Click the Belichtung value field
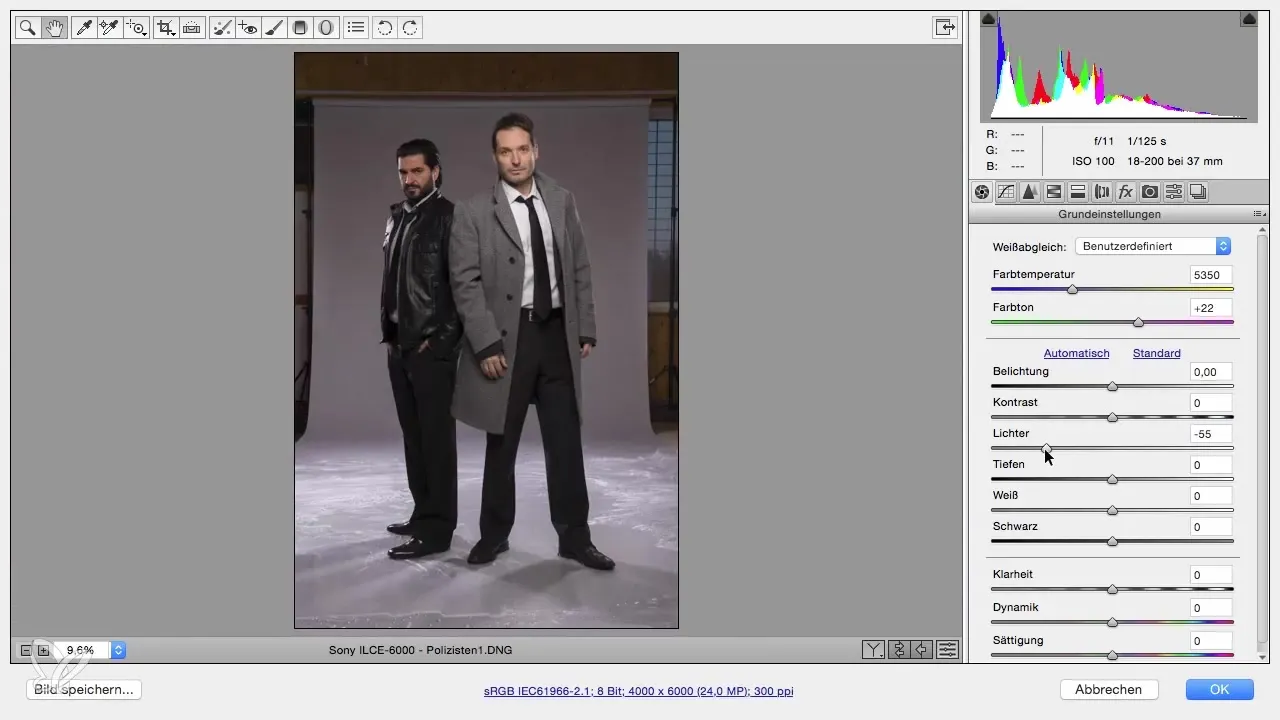Viewport: 1280px width, 720px height. [1211, 372]
